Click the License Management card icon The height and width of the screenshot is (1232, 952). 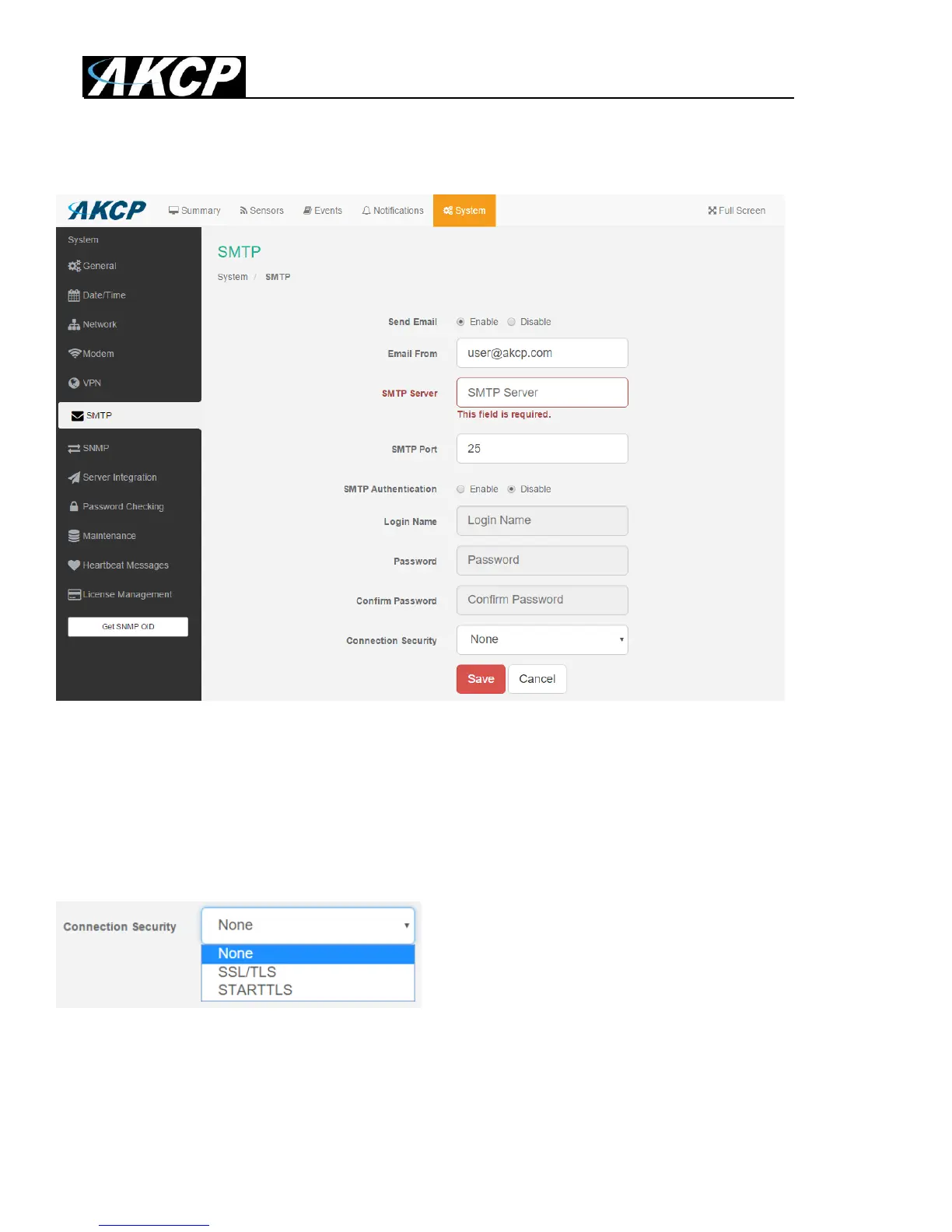pos(75,595)
